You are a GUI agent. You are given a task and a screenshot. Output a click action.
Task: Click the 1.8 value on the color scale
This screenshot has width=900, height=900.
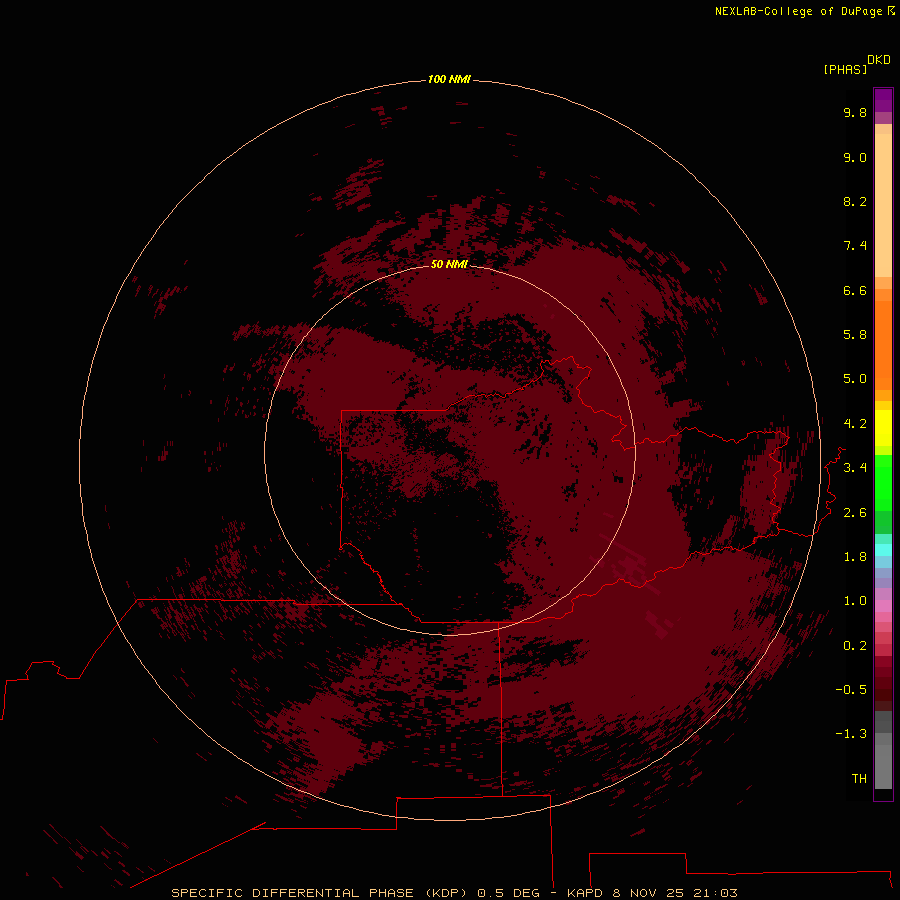pos(855,557)
